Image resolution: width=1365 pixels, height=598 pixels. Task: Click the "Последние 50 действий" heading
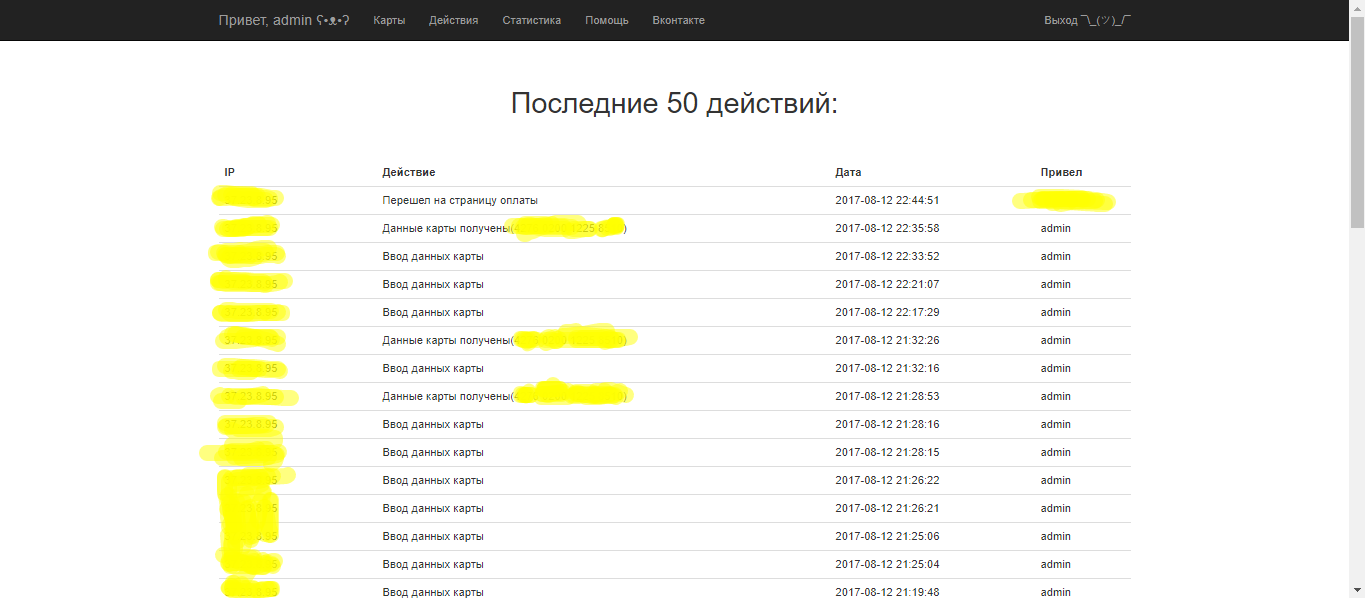(x=674, y=103)
